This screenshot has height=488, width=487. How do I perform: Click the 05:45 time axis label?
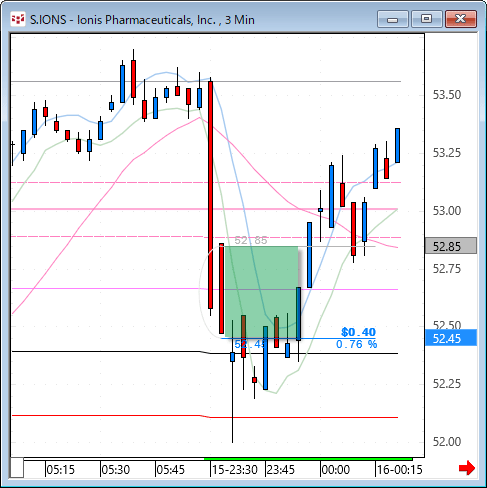tap(170, 470)
